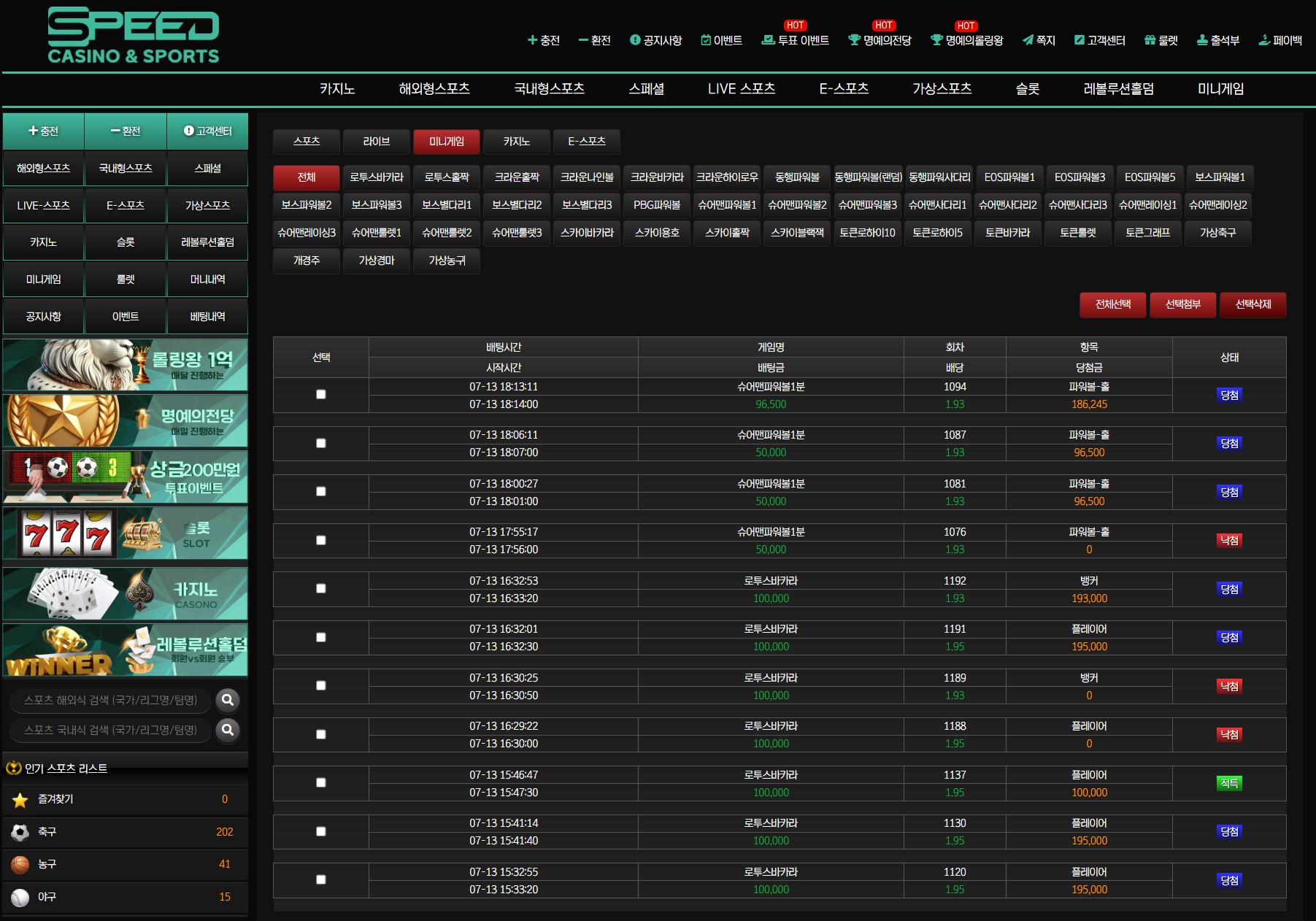Image resolution: width=1316 pixels, height=921 pixels.
Task: Click the 전체선택 select-all button
Action: [1113, 304]
